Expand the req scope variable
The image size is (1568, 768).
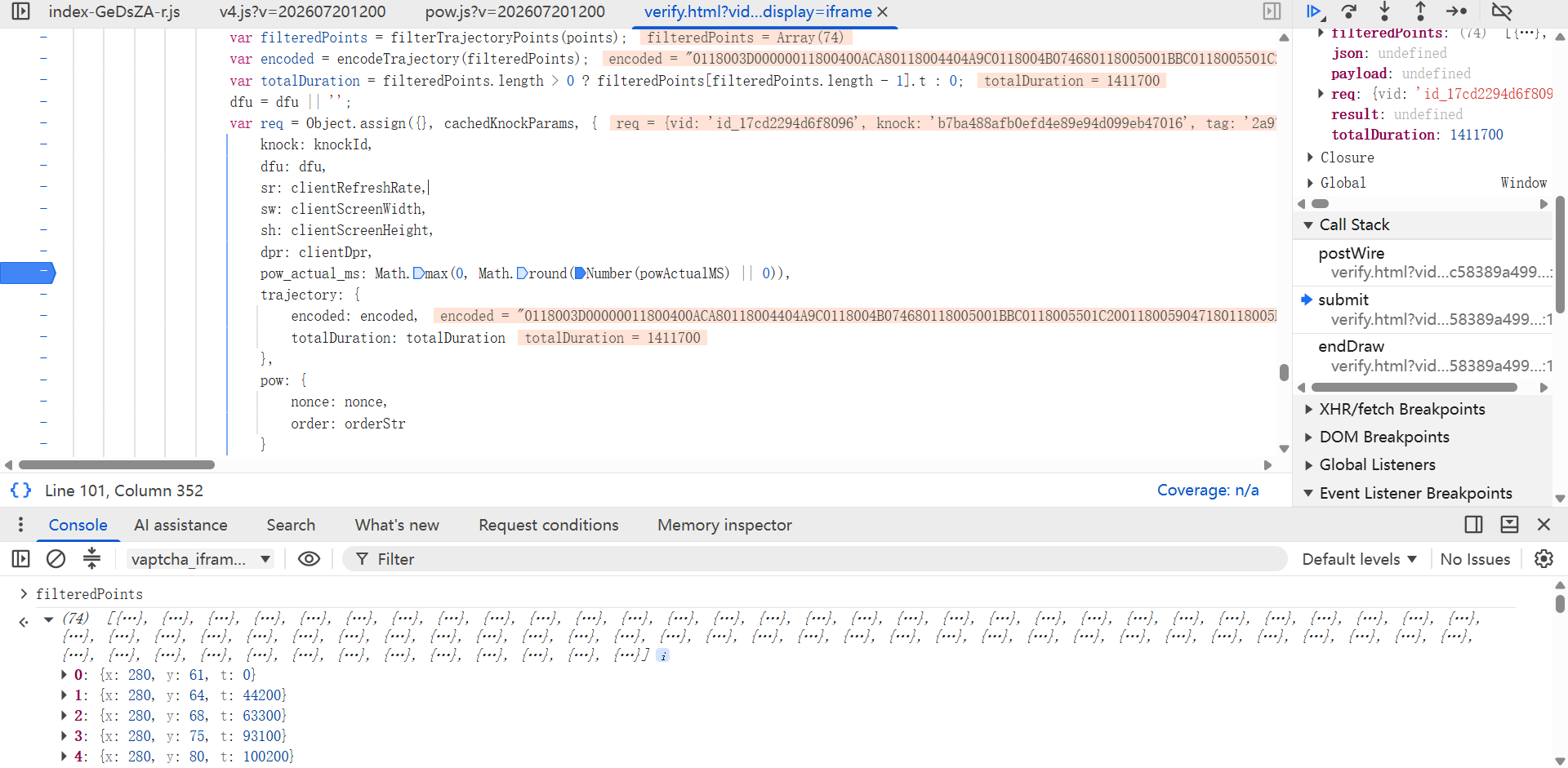pyautogui.click(x=1321, y=94)
